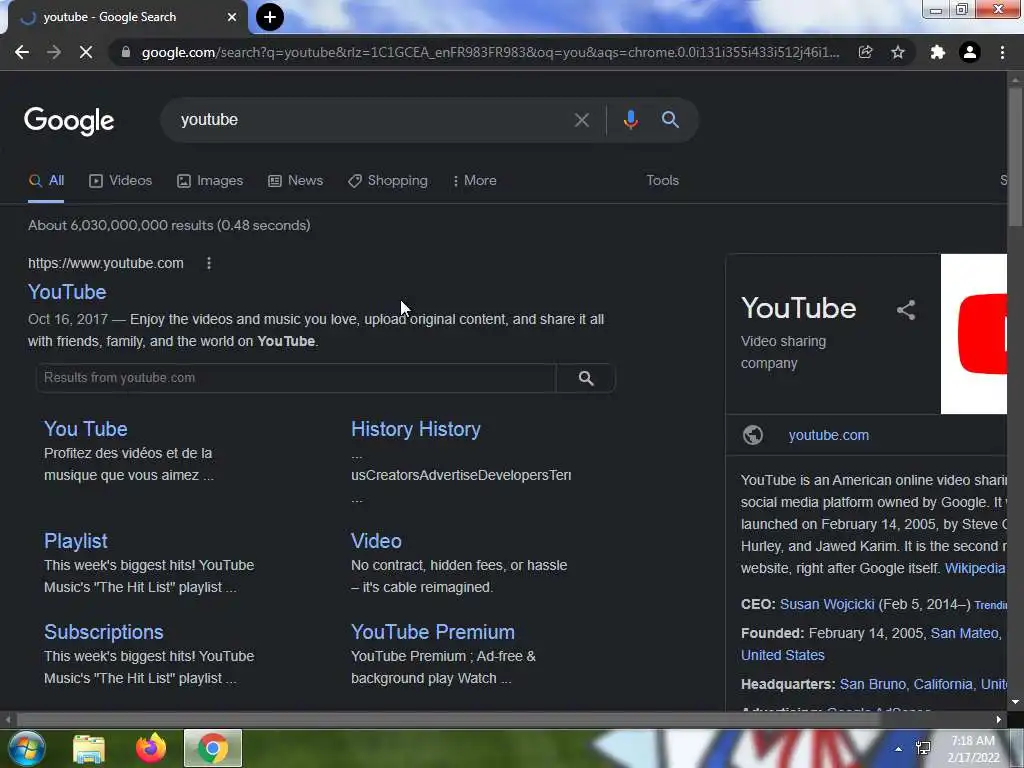Start voice search with the microphone icon
Image resolution: width=1024 pixels, height=768 pixels.
630,120
